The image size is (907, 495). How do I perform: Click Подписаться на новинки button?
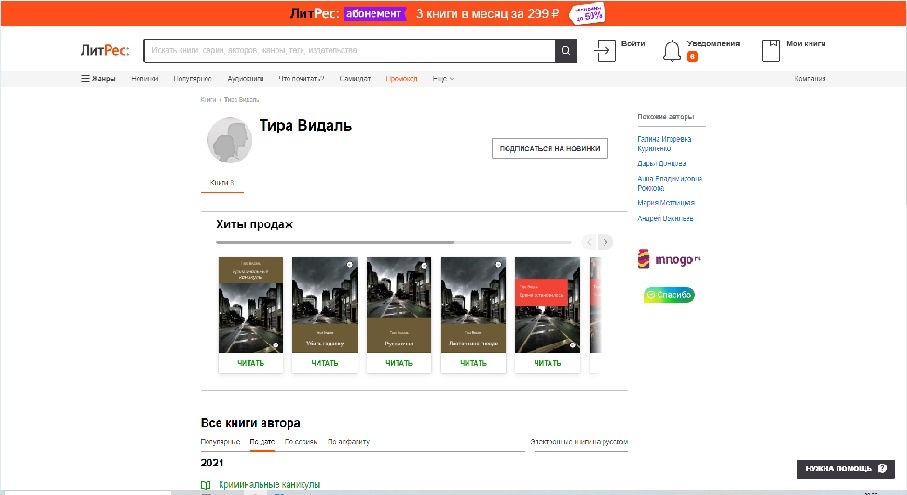tap(550, 148)
